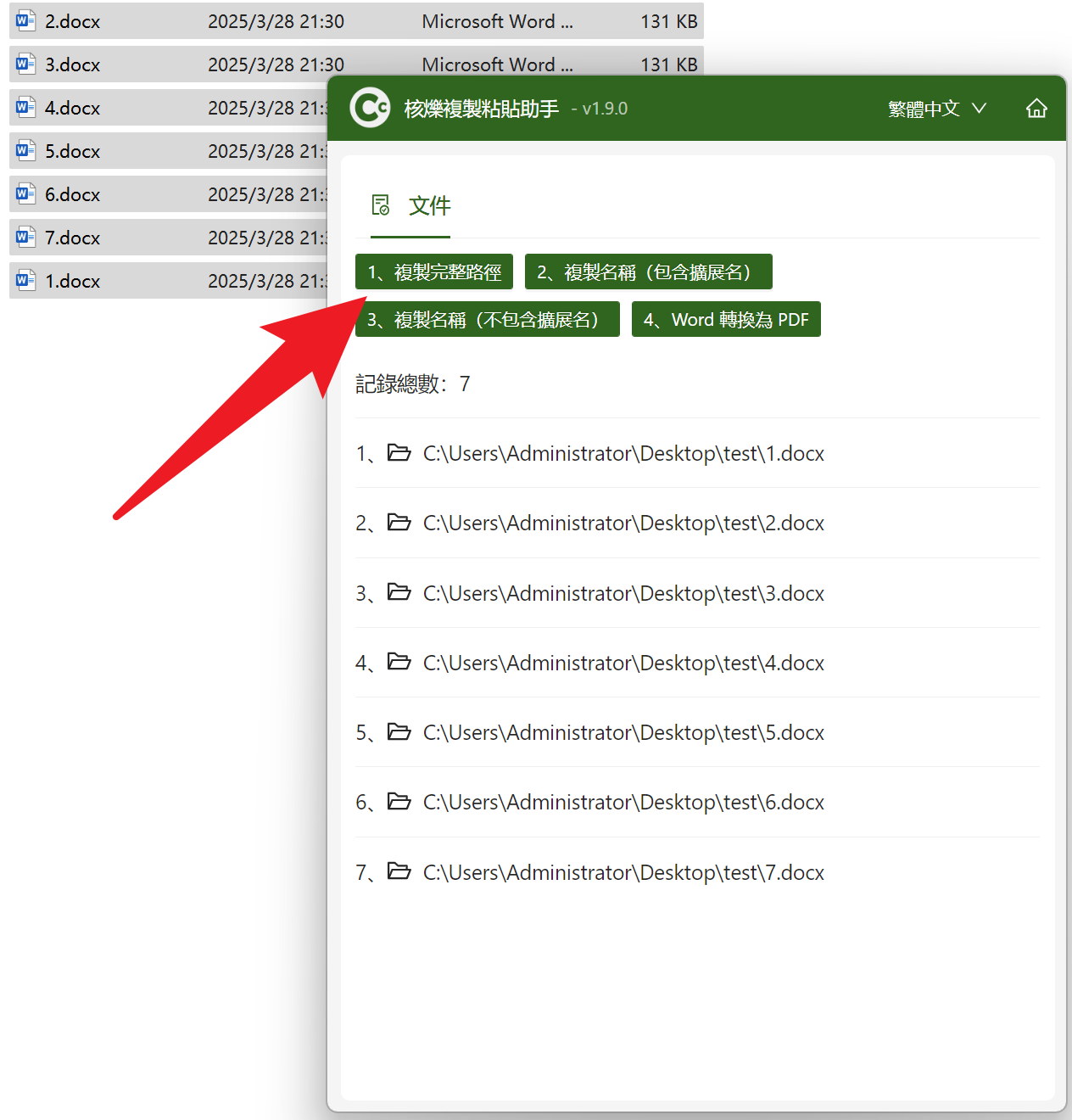Click 複製名稱（包含擴展名）button
This screenshot has width=1072, height=1120.
pos(648,272)
